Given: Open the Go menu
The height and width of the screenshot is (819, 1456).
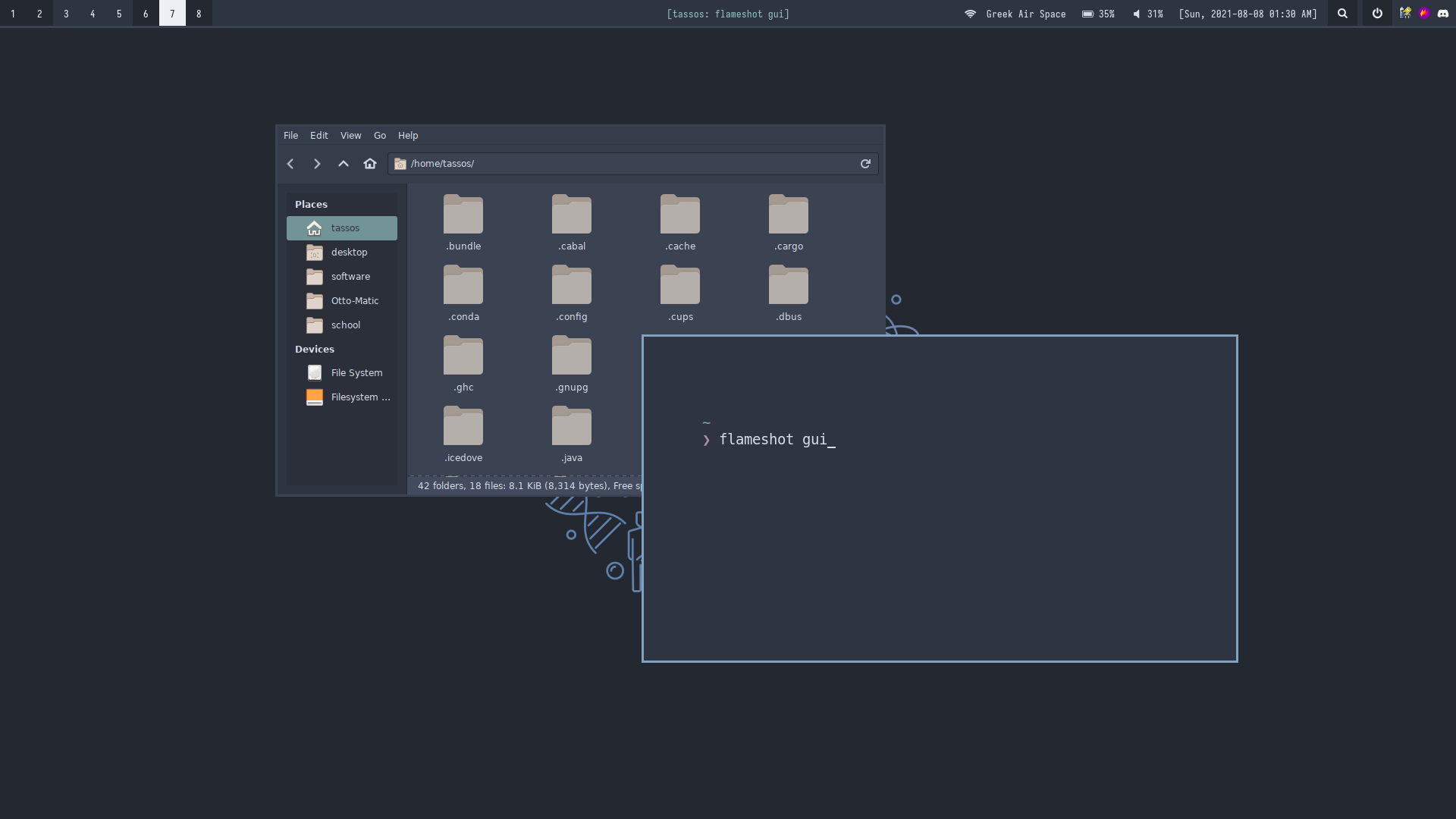Looking at the screenshot, I should (380, 136).
